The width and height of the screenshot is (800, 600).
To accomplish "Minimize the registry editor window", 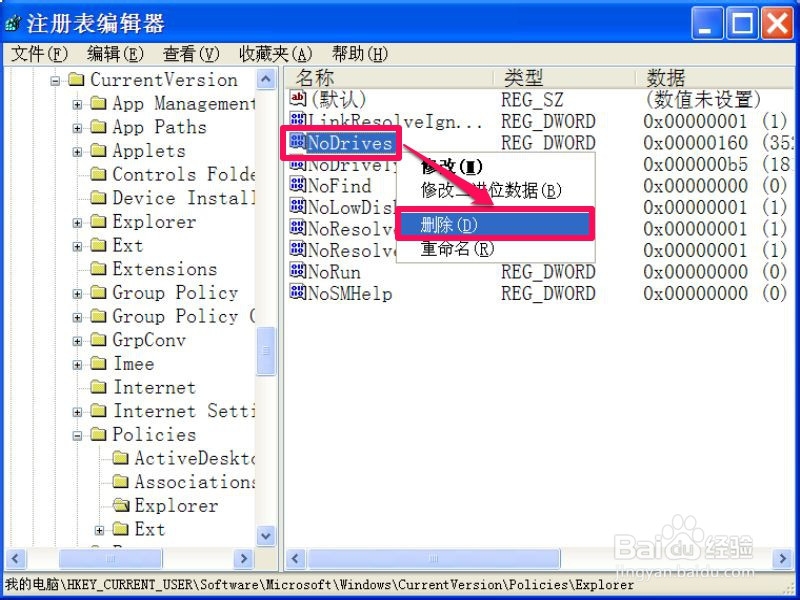I will tap(707, 23).
